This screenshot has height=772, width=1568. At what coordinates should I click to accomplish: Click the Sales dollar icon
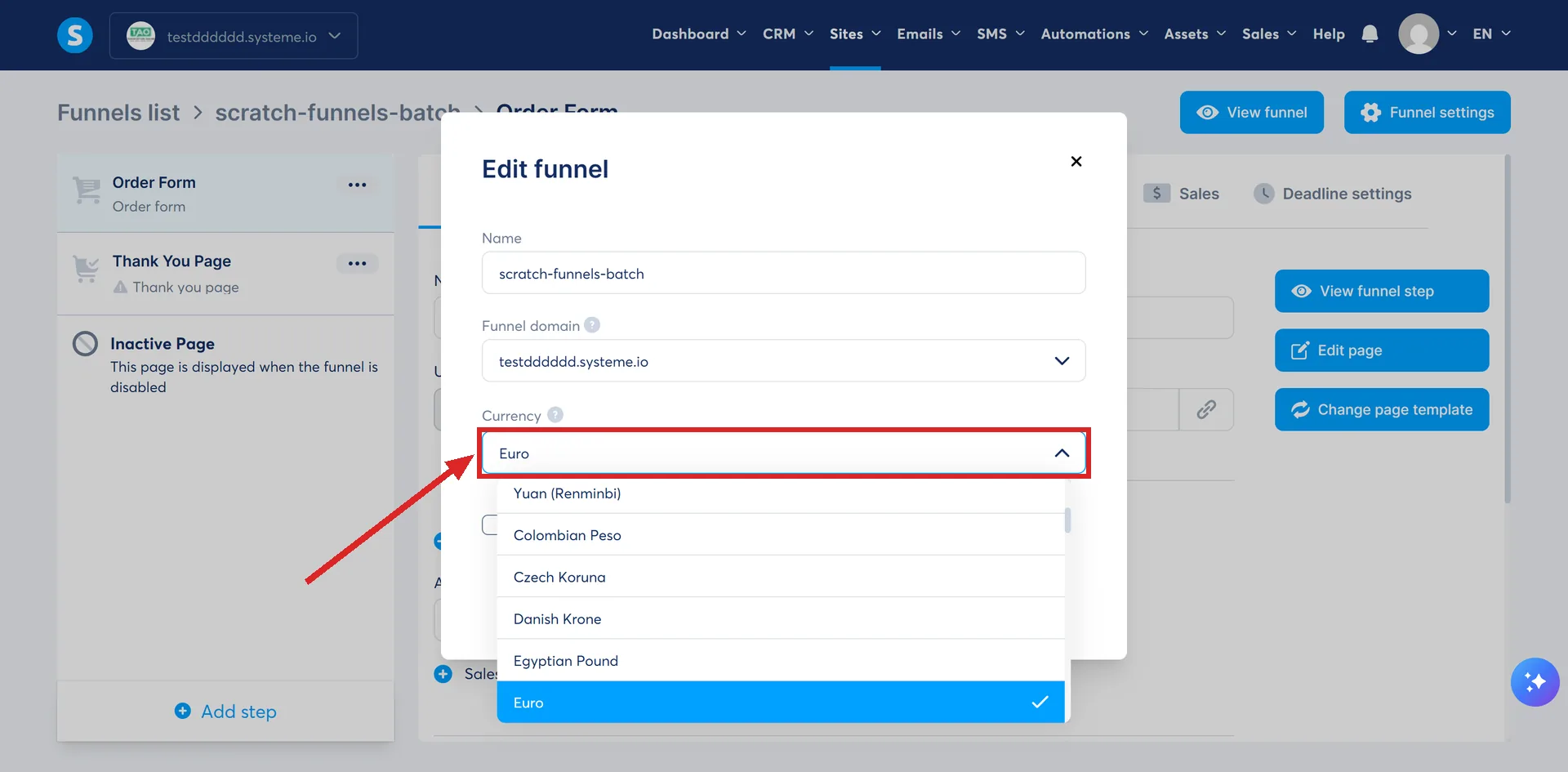click(1156, 194)
